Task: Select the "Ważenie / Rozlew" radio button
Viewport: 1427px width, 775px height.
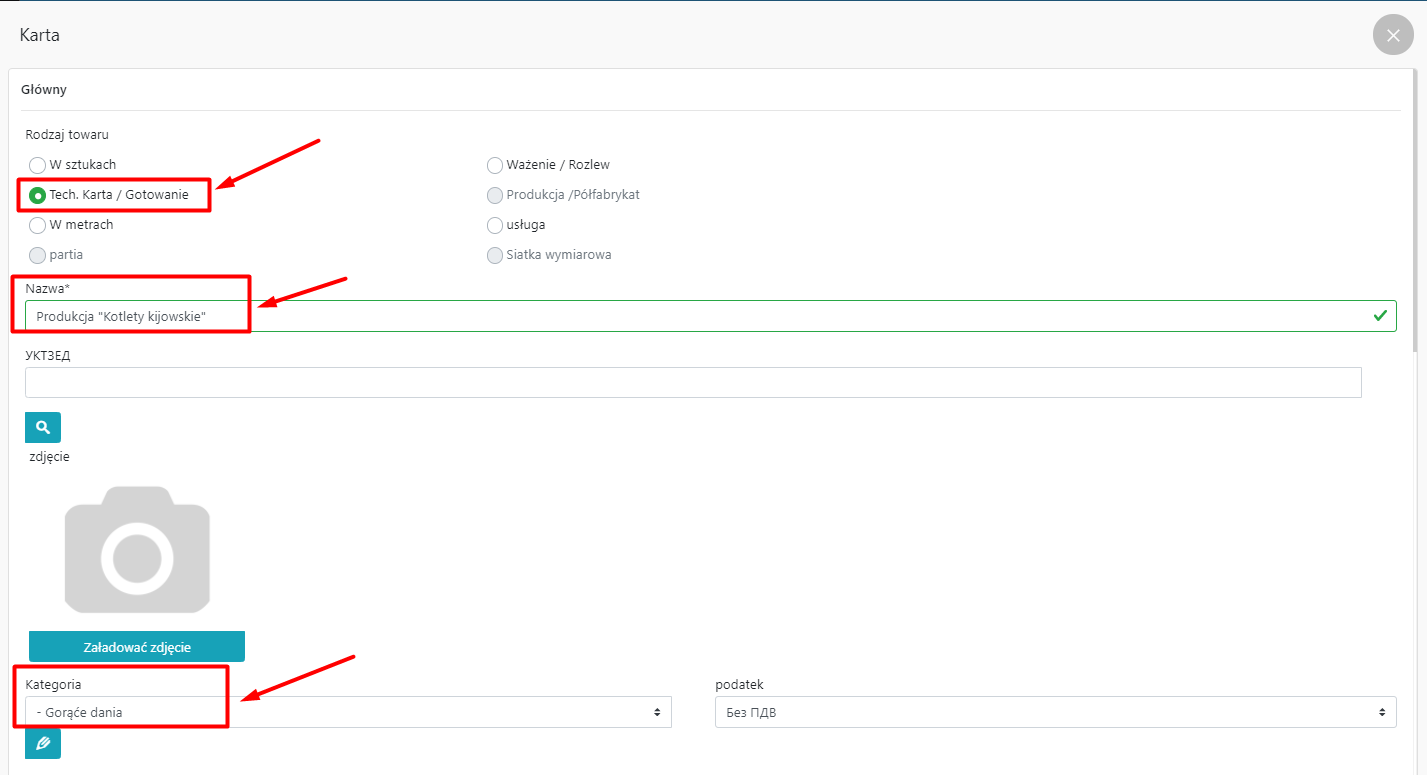Action: tap(494, 165)
